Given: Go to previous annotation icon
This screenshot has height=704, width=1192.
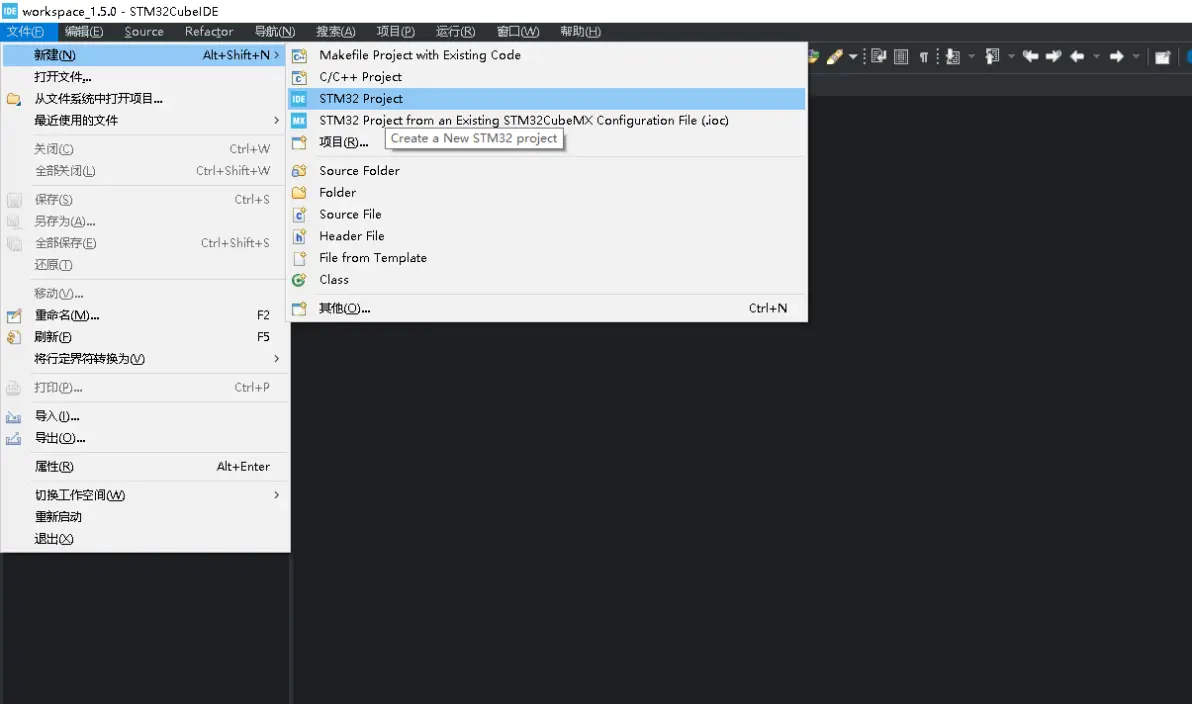Looking at the screenshot, I should pyautogui.click(x=992, y=56).
